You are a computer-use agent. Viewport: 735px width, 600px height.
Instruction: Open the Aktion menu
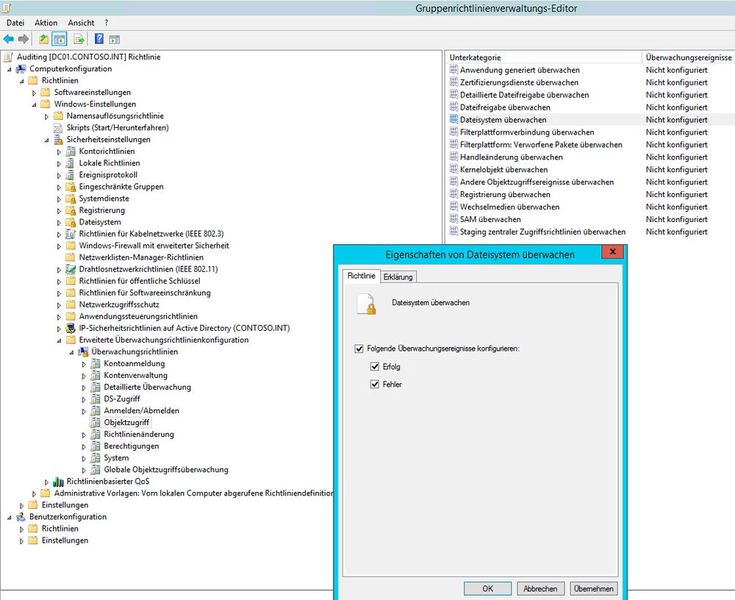46,22
